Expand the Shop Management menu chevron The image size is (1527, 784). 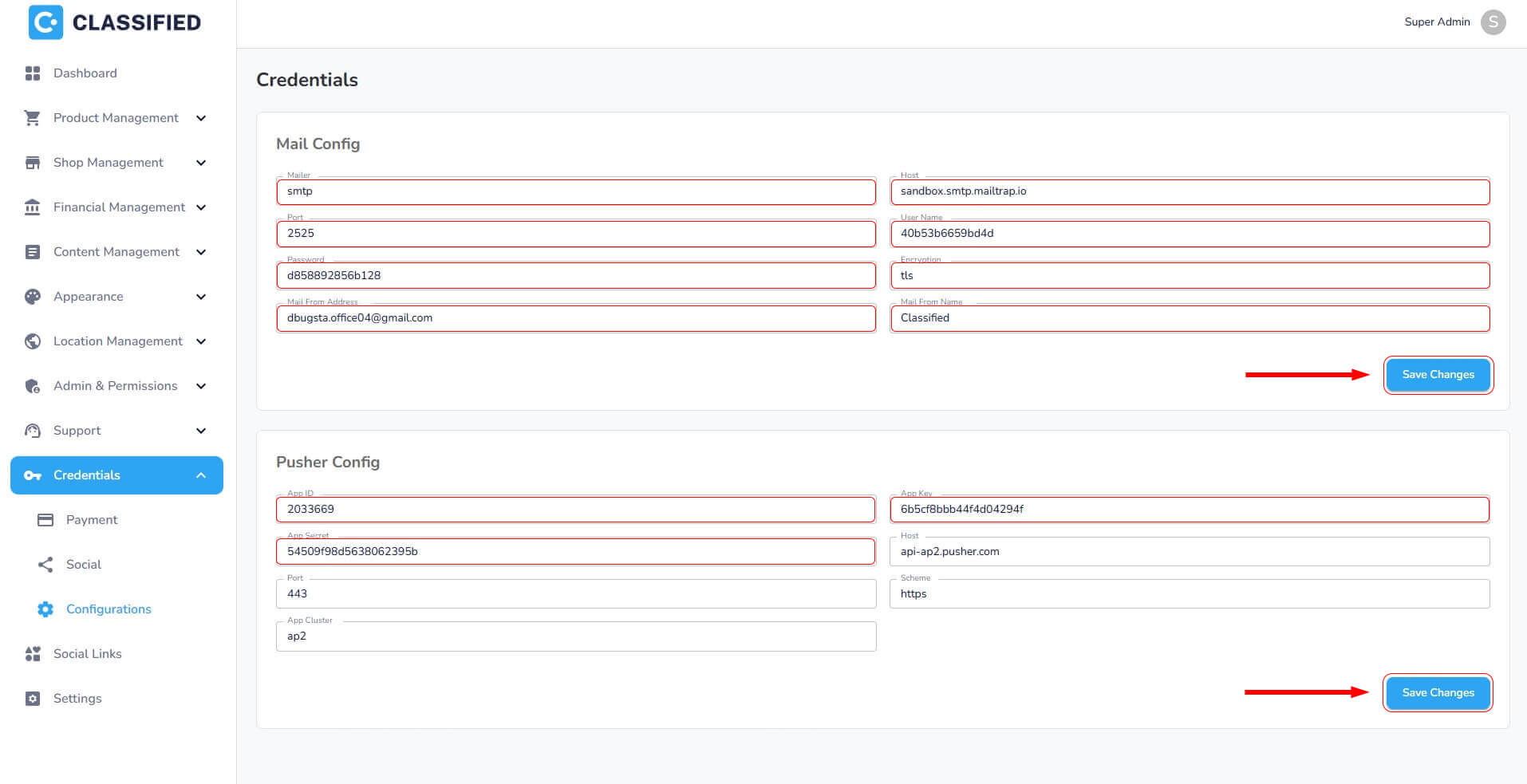[x=201, y=163]
